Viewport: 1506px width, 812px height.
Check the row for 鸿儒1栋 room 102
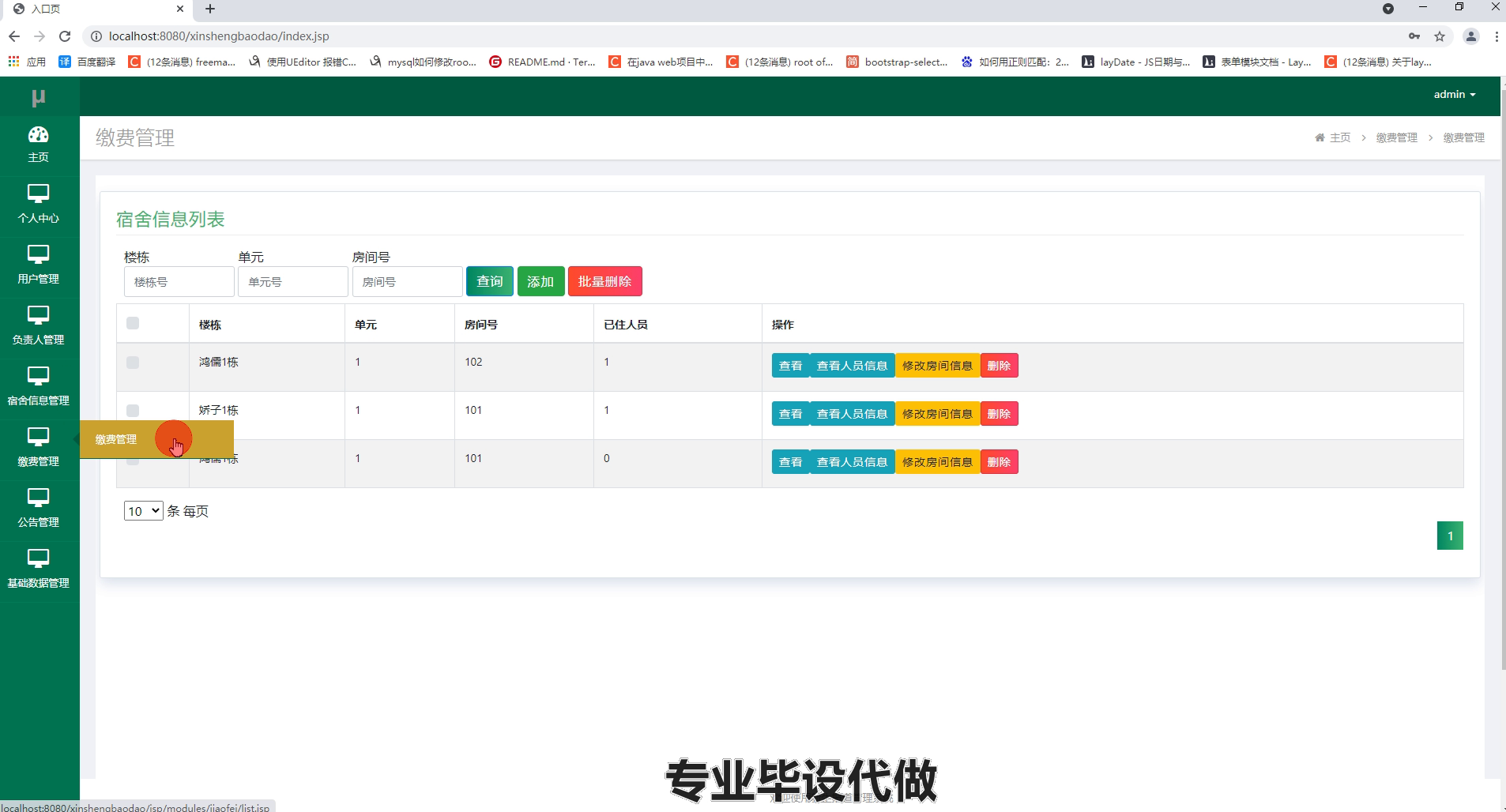[133, 363]
